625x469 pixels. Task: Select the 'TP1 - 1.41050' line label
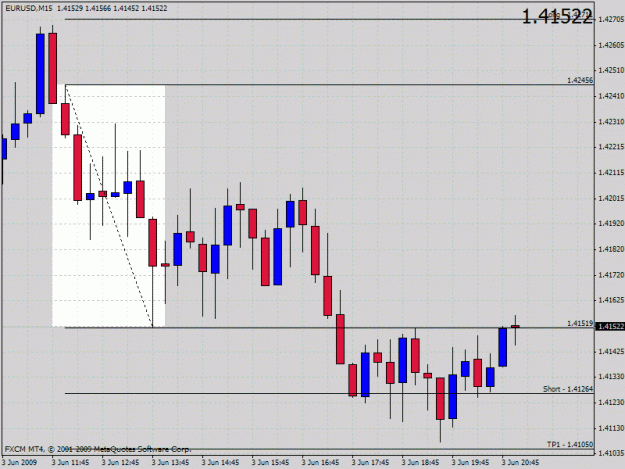tap(570, 444)
